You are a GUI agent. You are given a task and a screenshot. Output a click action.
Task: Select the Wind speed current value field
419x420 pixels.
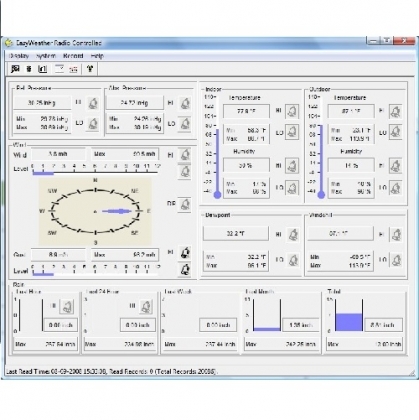coord(58,154)
